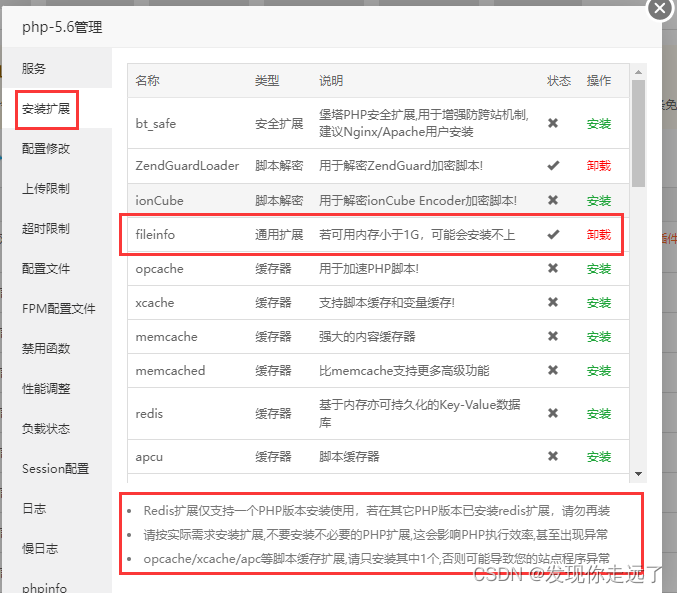Close the php-5.6 management dialog
This screenshot has width=677, height=593.
tap(660, 8)
